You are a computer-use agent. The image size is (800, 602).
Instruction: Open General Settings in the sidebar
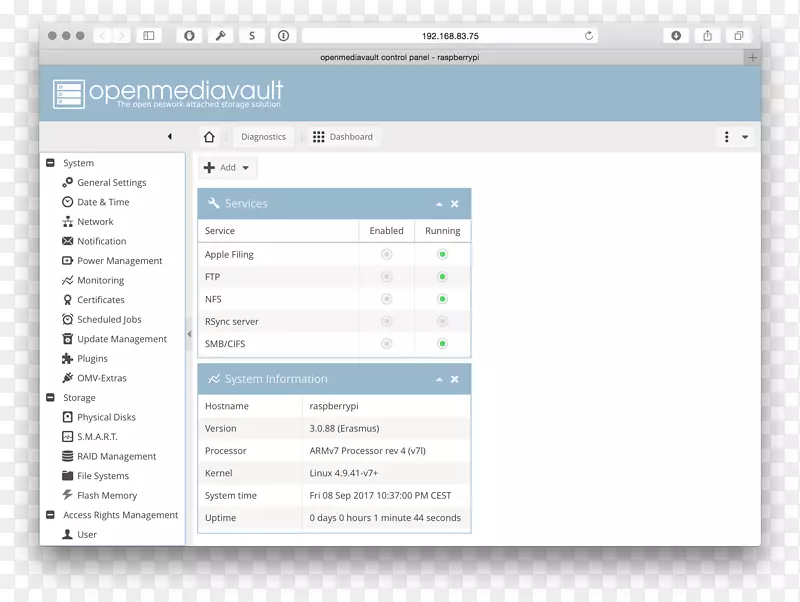(111, 183)
